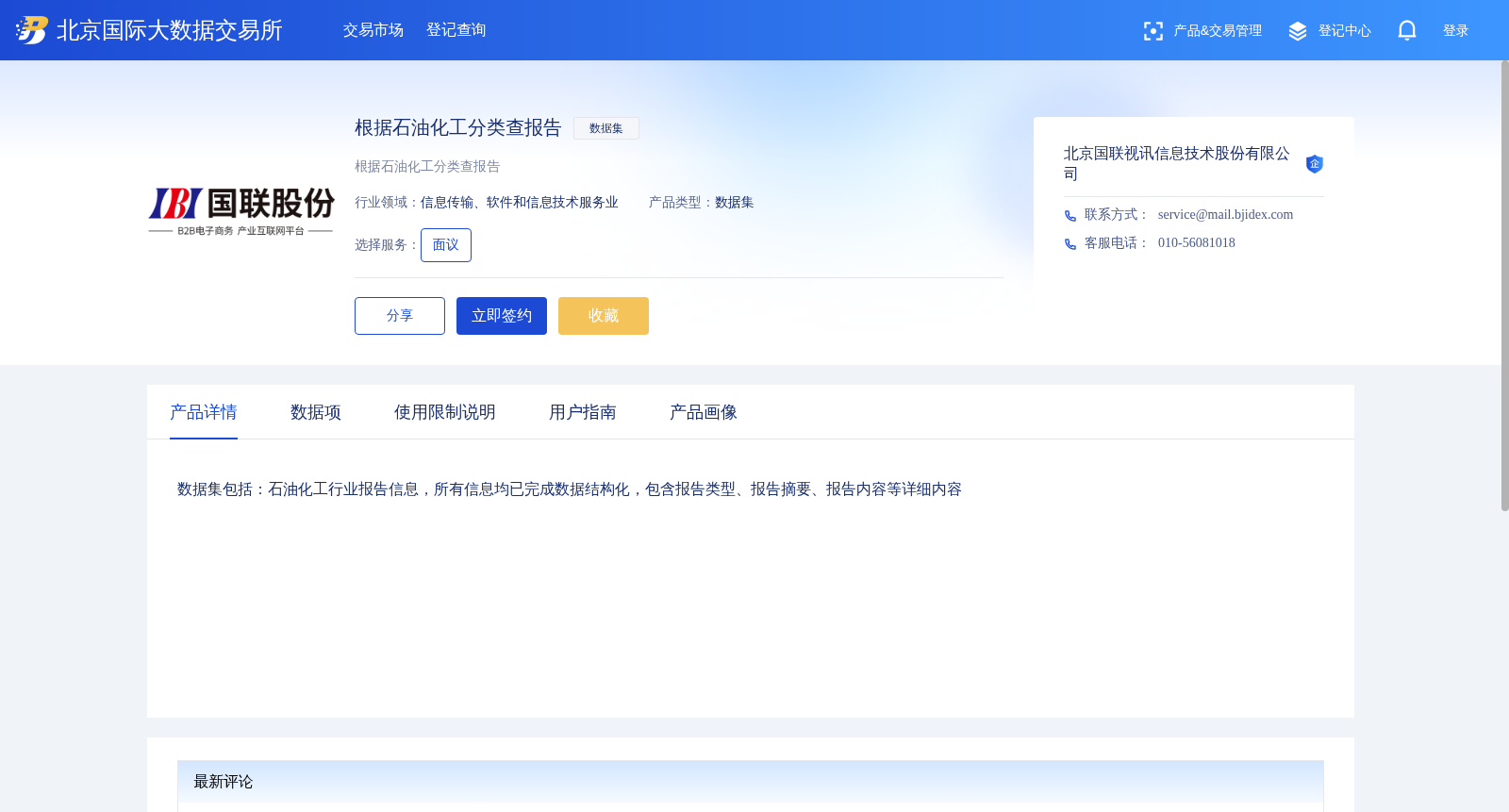1509x812 pixels.
Task: Click the email service@mail.bjidex.com
Action: click(x=1226, y=215)
